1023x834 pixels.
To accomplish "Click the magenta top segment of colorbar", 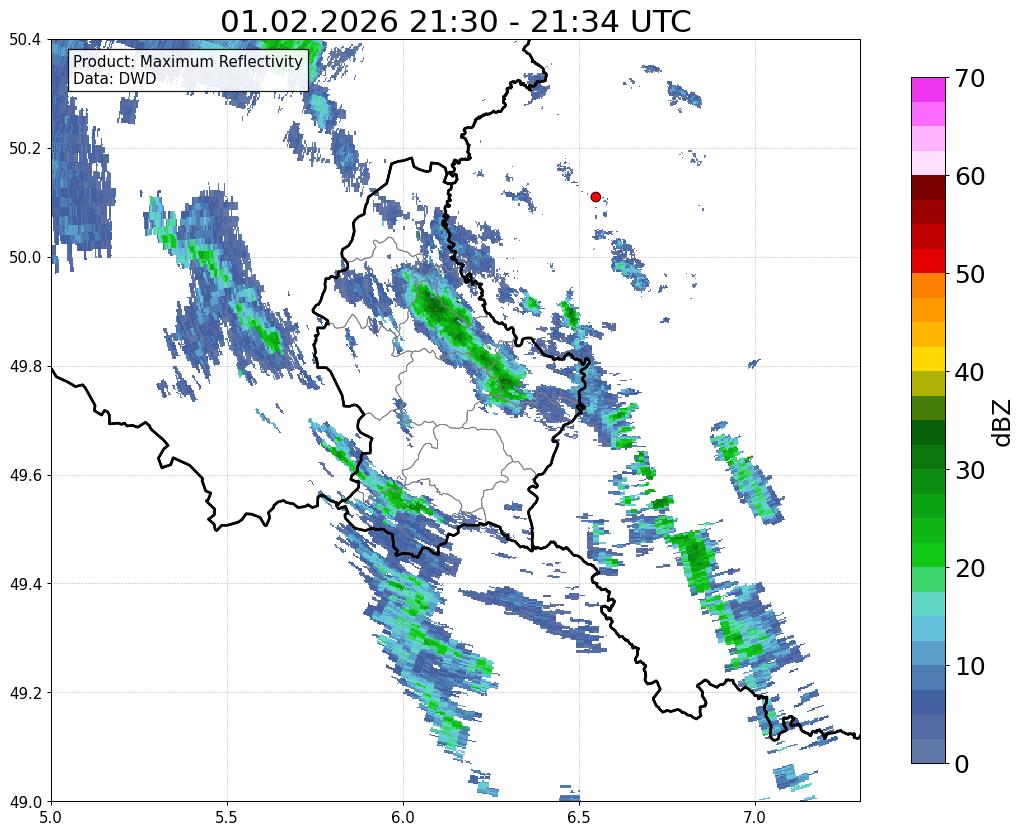I will click(x=928, y=90).
